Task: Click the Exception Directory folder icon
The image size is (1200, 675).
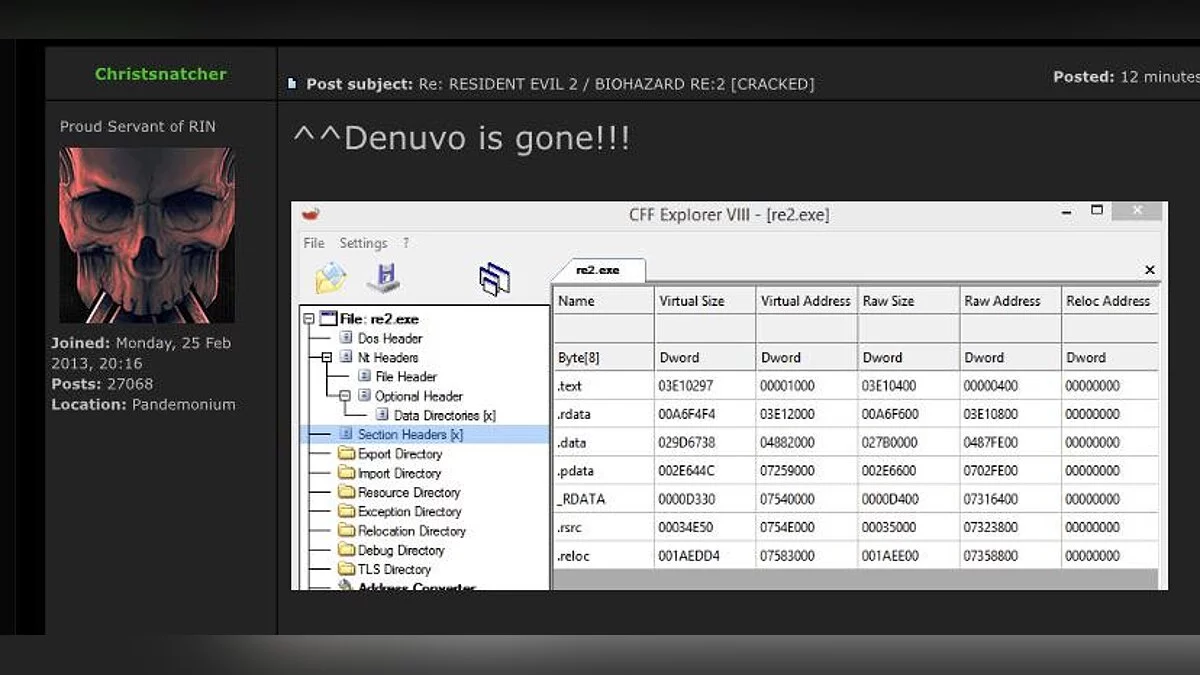Action: coord(347,511)
